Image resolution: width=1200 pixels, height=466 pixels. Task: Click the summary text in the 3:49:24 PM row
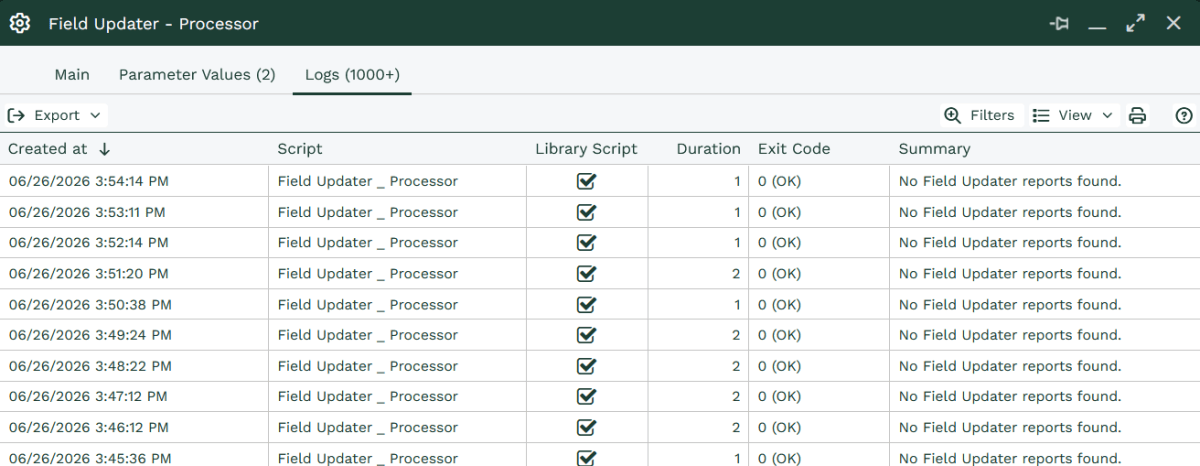coord(1010,335)
